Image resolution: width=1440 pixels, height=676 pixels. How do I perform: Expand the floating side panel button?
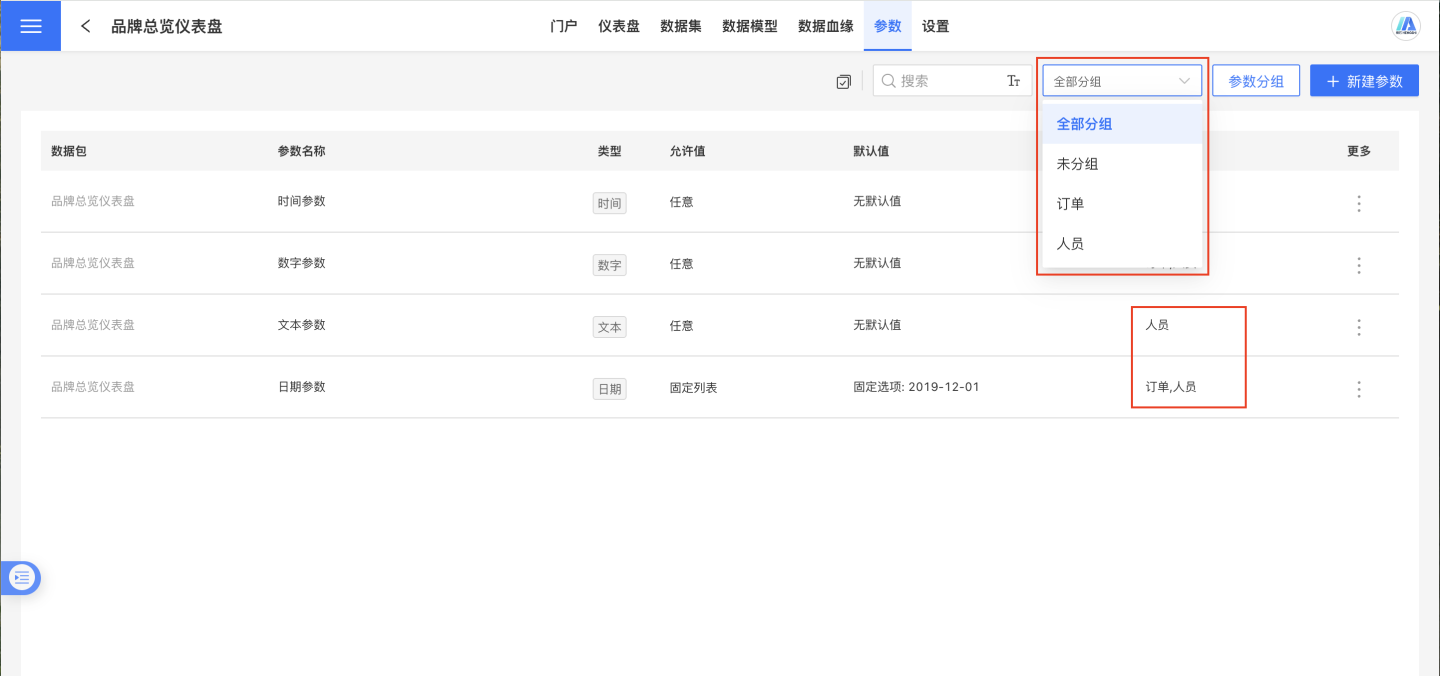(x=22, y=577)
